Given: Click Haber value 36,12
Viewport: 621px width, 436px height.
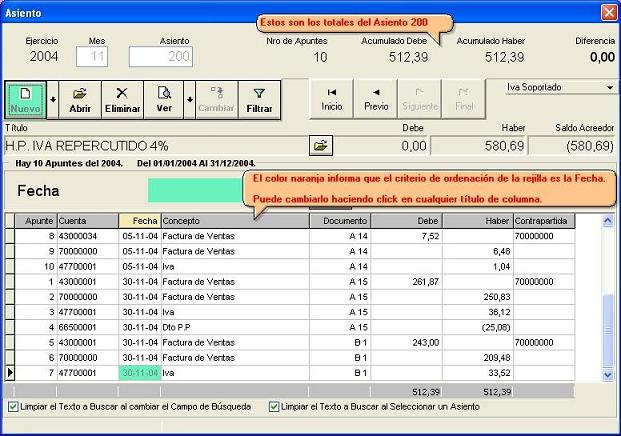Looking at the screenshot, I should [x=478, y=312].
